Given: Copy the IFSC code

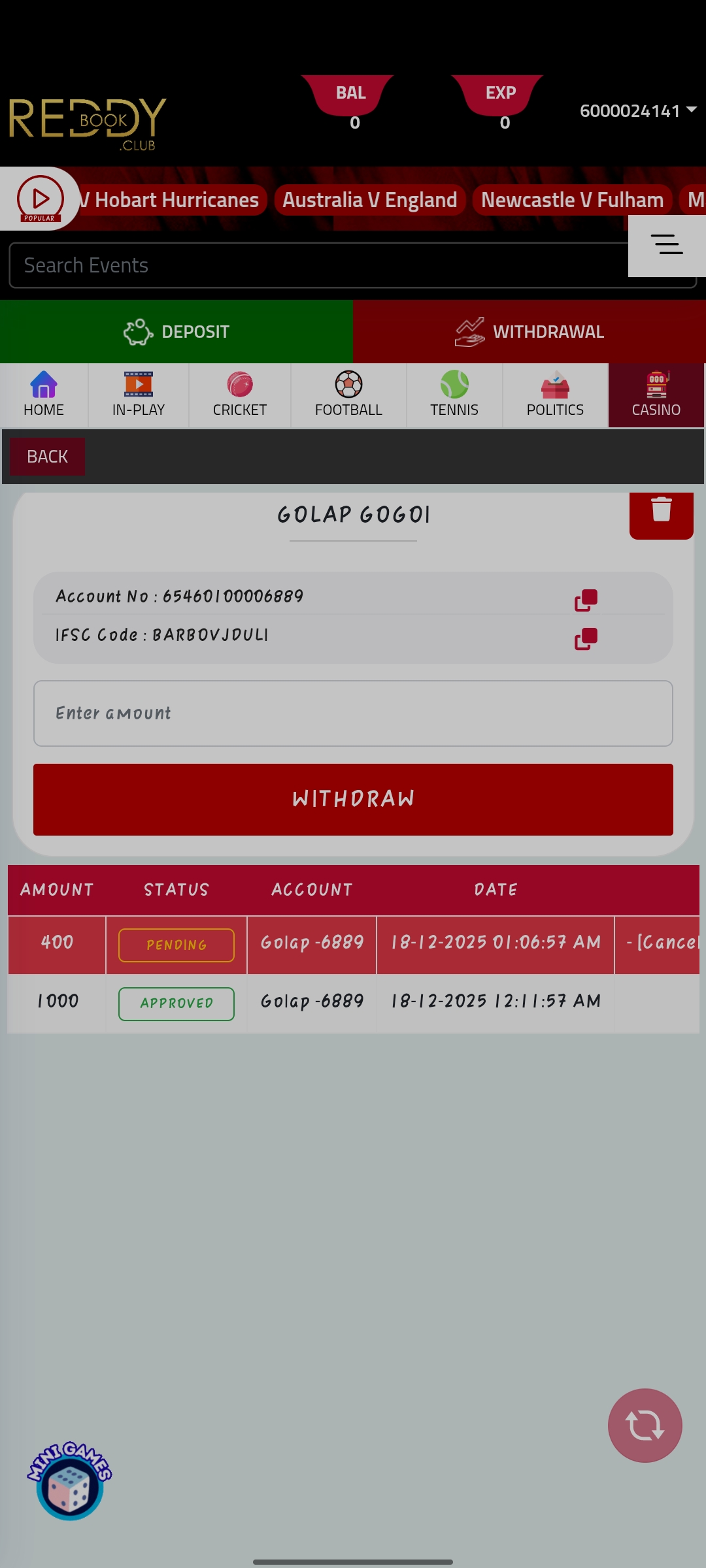Looking at the screenshot, I should tap(586, 638).
